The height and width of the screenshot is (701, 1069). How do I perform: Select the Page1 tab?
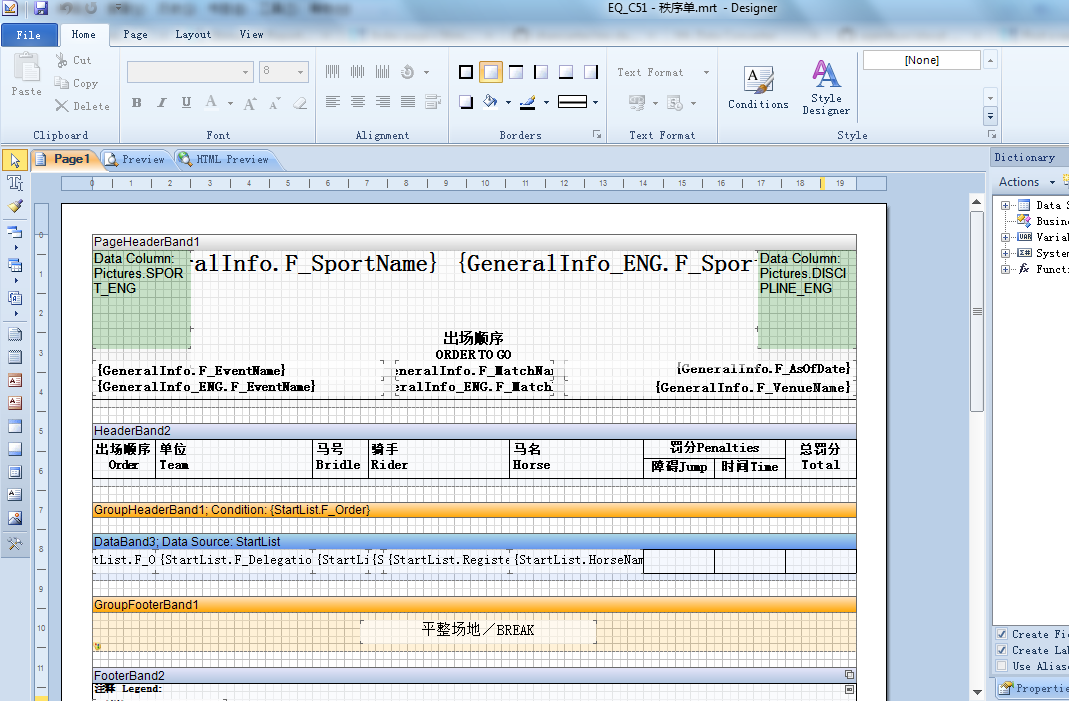coord(63,160)
